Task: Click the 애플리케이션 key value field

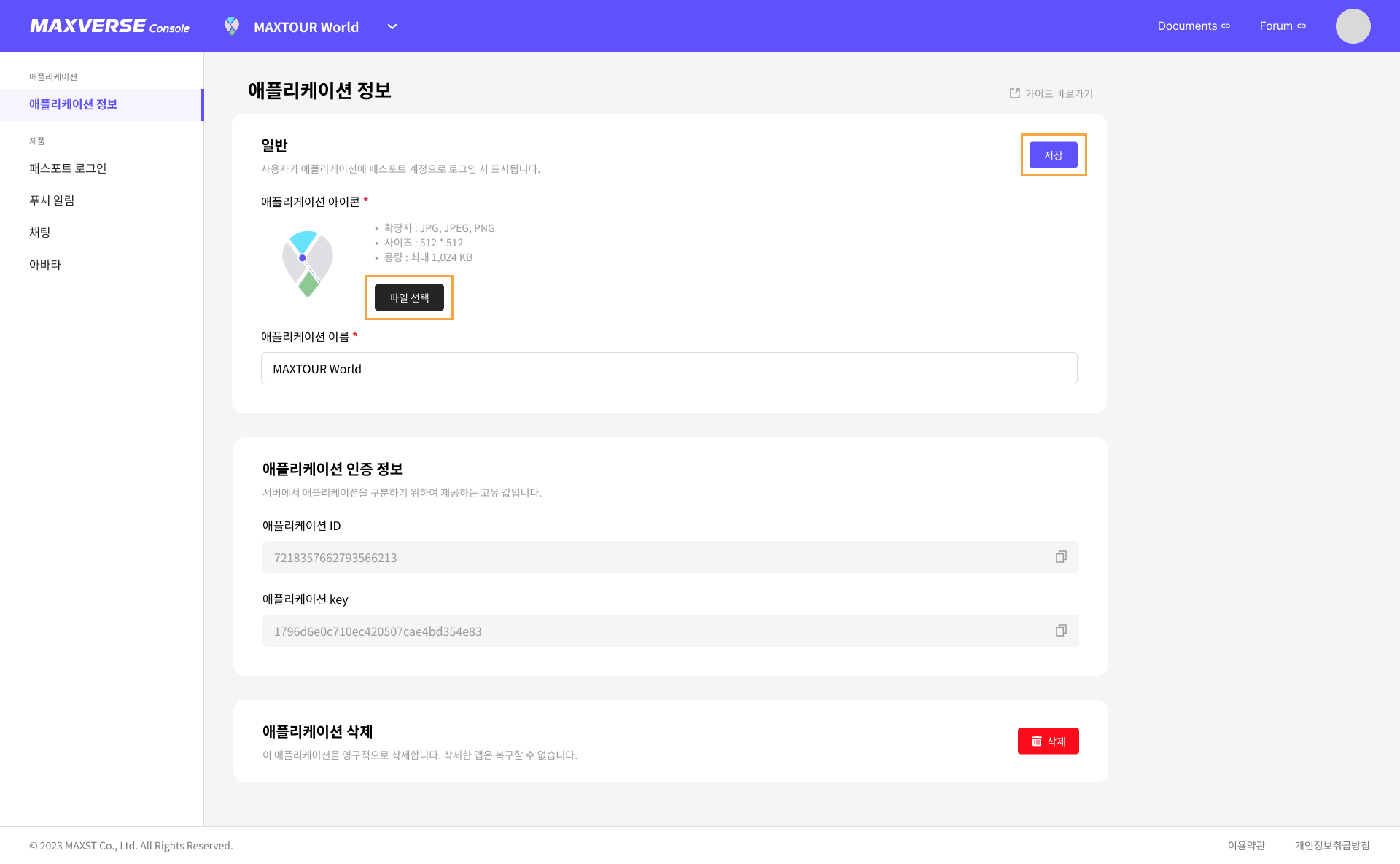Action: click(x=671, y=631)
